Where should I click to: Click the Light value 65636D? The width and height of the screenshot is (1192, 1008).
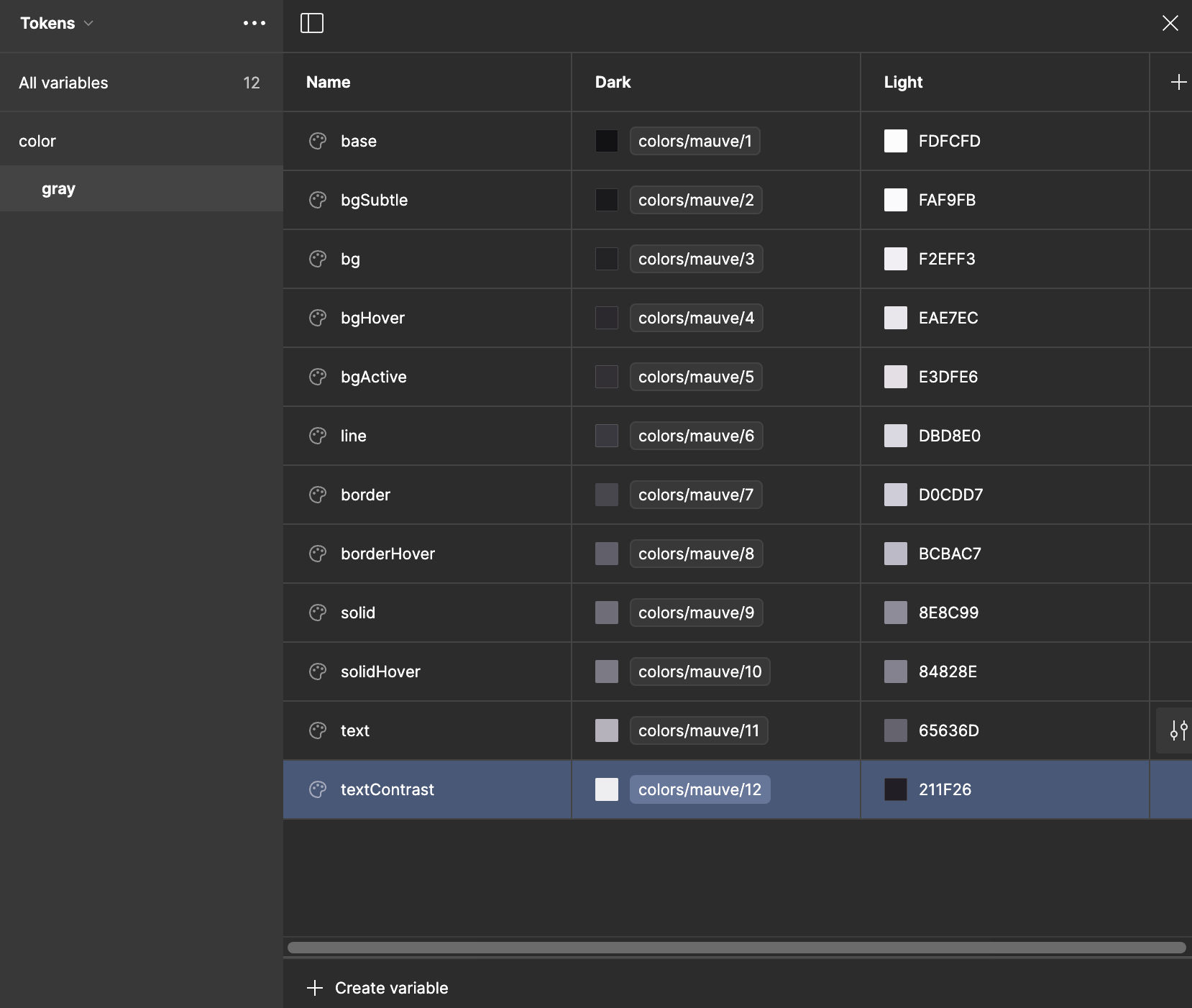(x=949, y=730)
